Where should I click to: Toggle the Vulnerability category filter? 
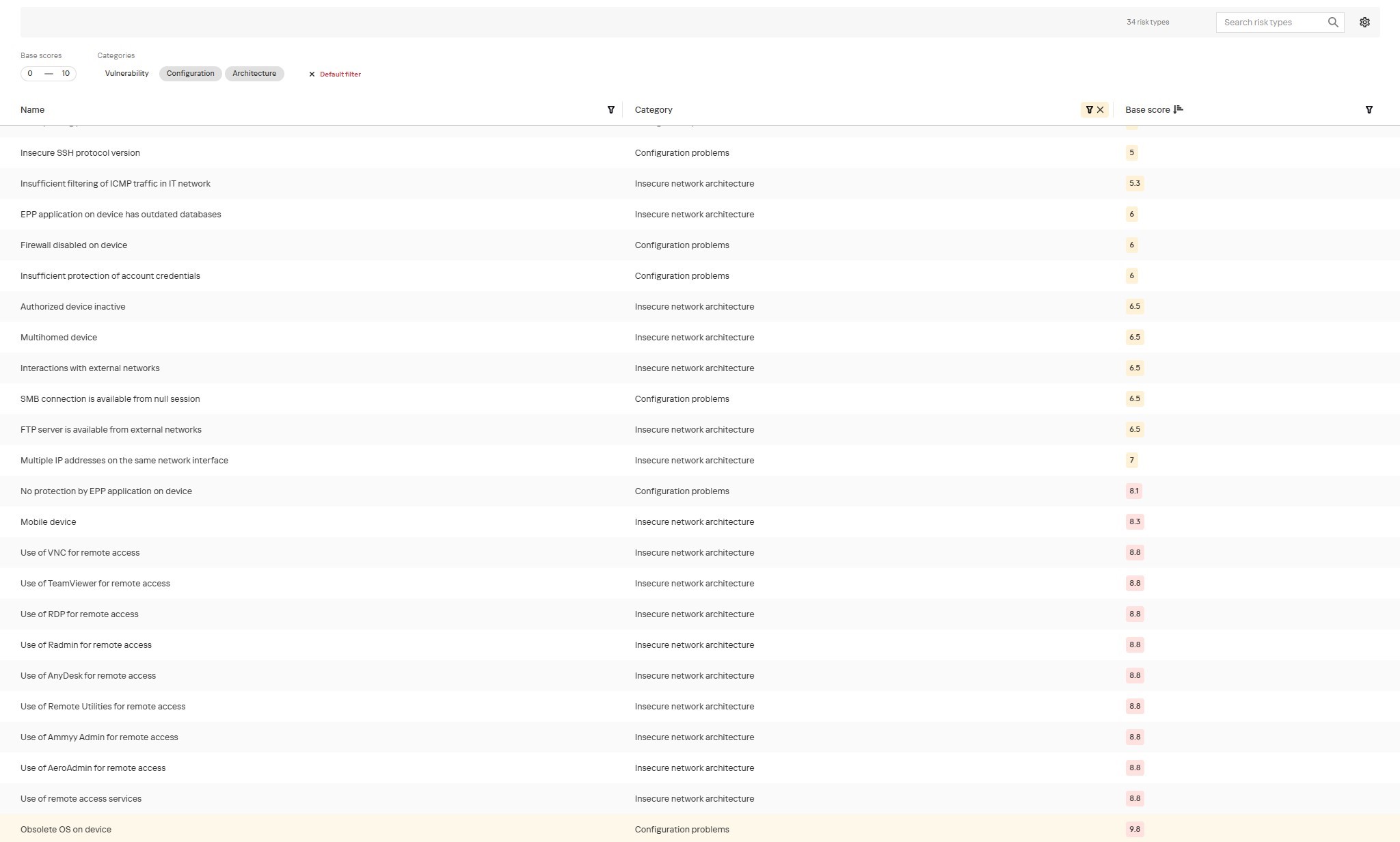pyautogui.click(x=126, y=74)
